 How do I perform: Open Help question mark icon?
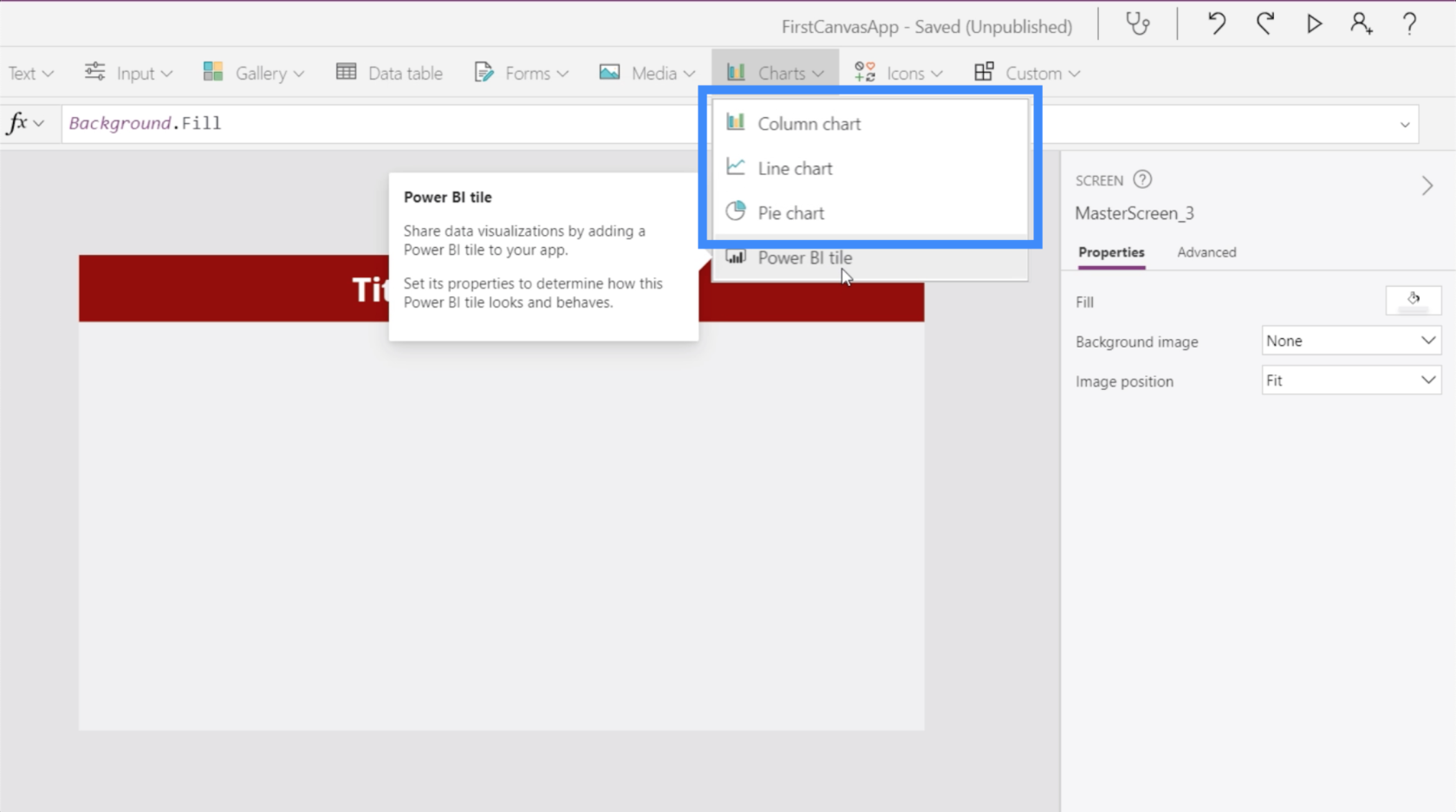[x=1410, y=24]
